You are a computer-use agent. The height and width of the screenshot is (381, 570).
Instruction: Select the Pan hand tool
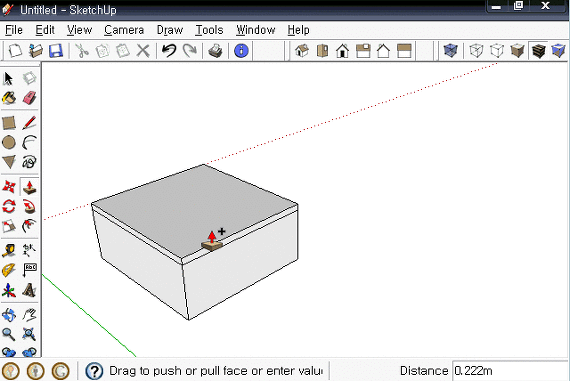[29, 314]
